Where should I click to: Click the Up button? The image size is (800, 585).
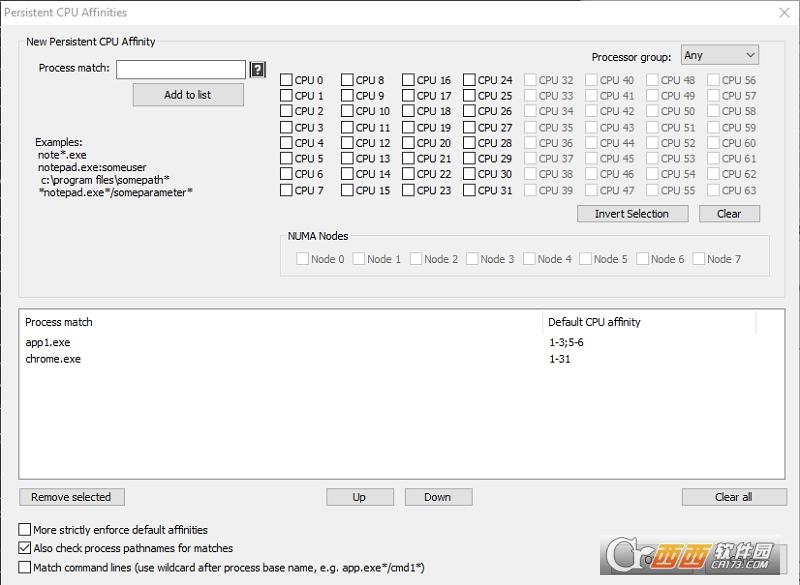(x=360, y=497)
